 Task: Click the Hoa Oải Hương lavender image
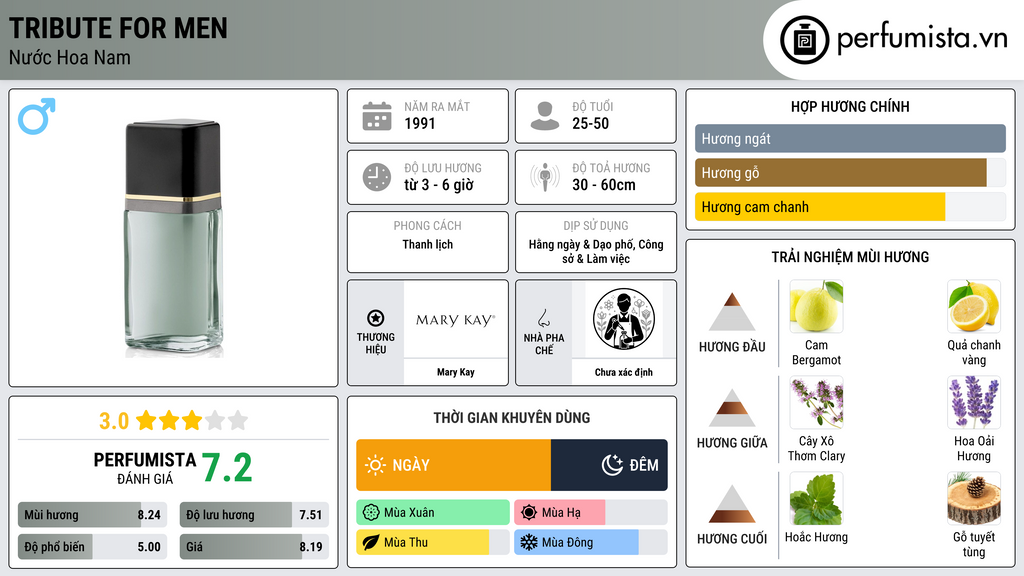pos(974,403)
